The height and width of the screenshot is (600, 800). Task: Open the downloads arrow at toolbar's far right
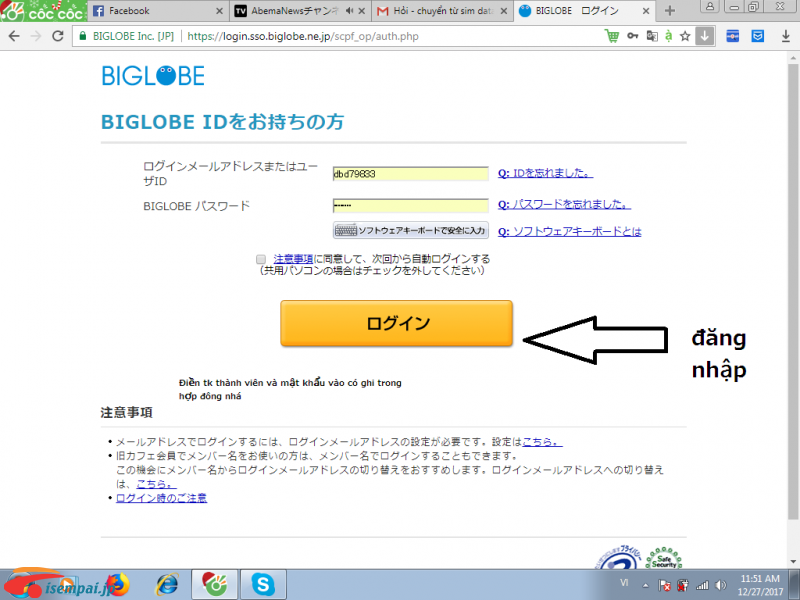coord(786,36)
